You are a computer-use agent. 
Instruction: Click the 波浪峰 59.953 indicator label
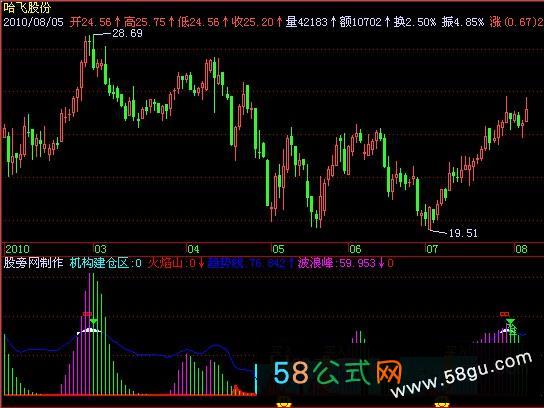[x=338, y=263]
